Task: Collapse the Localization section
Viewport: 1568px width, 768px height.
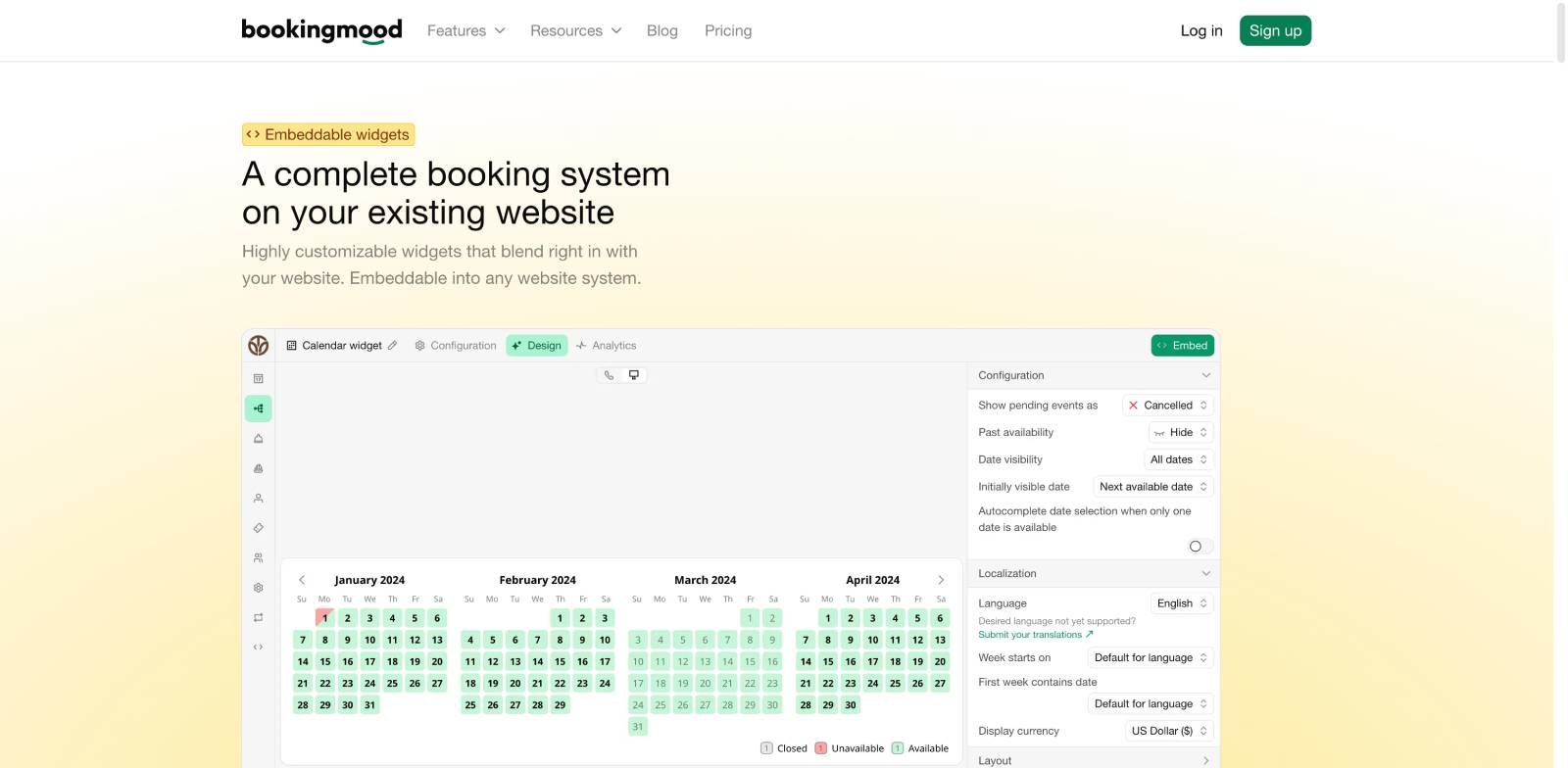Action: click(x=1094, y=574)
